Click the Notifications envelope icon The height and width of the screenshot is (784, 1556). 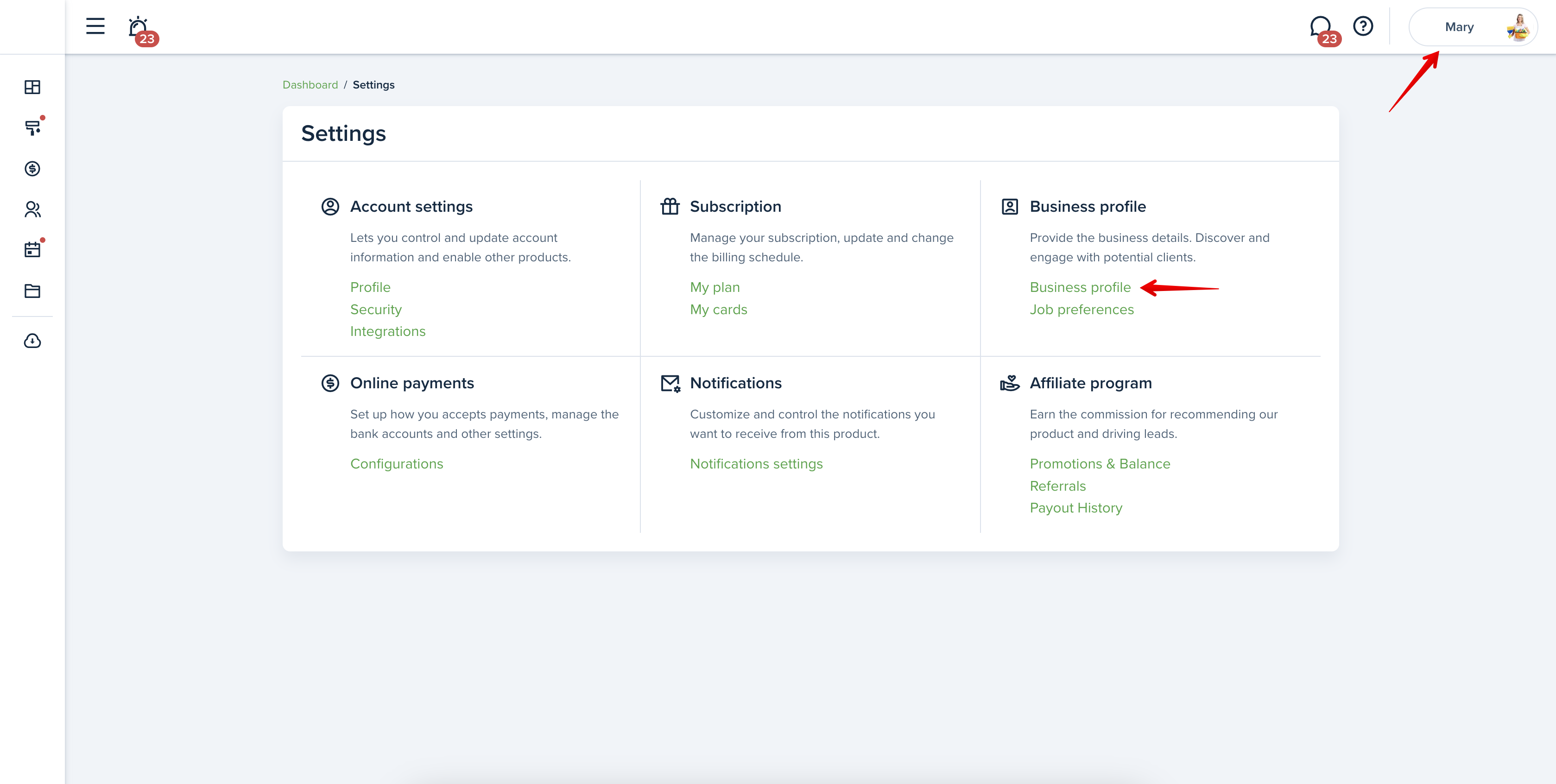click(670, 383)
